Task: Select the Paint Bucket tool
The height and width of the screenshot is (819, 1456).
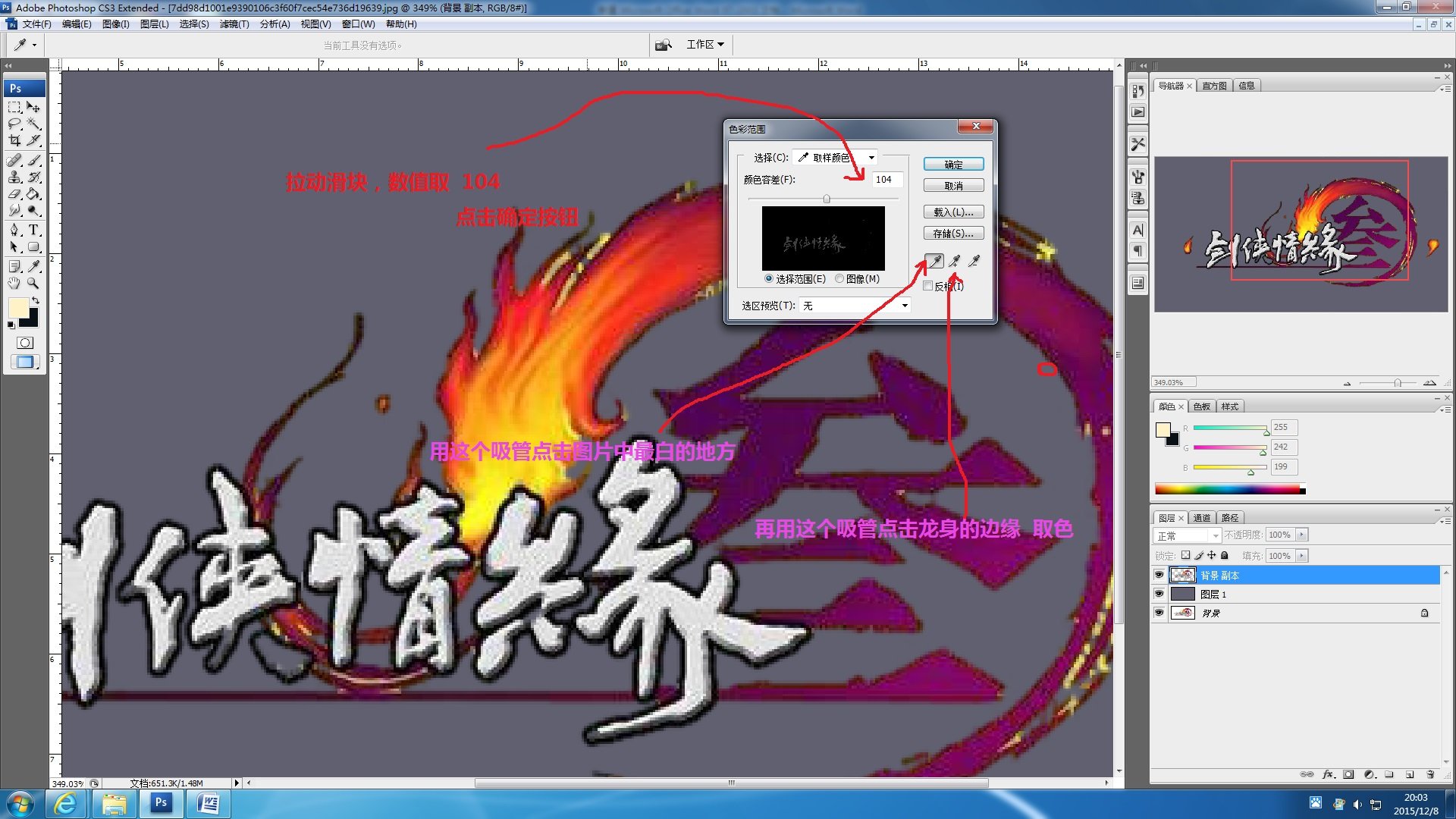Action: [33, 194]
